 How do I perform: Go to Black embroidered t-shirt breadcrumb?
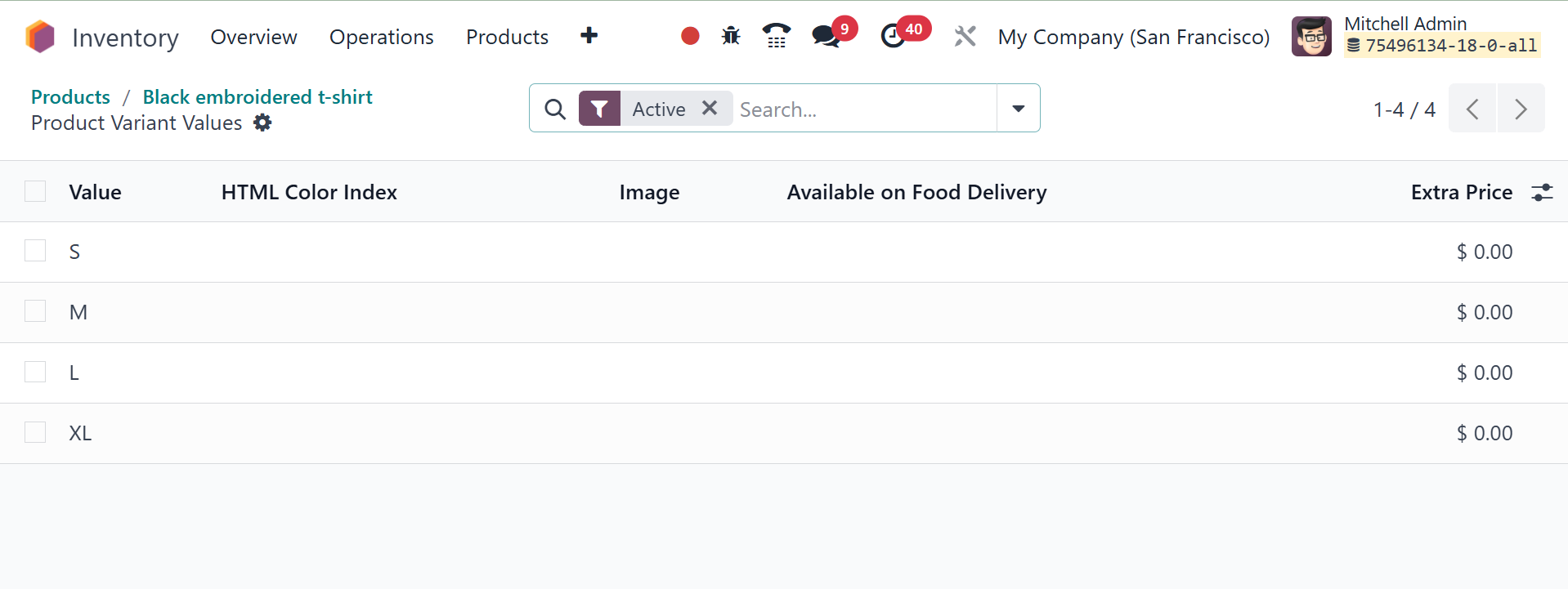258,96
